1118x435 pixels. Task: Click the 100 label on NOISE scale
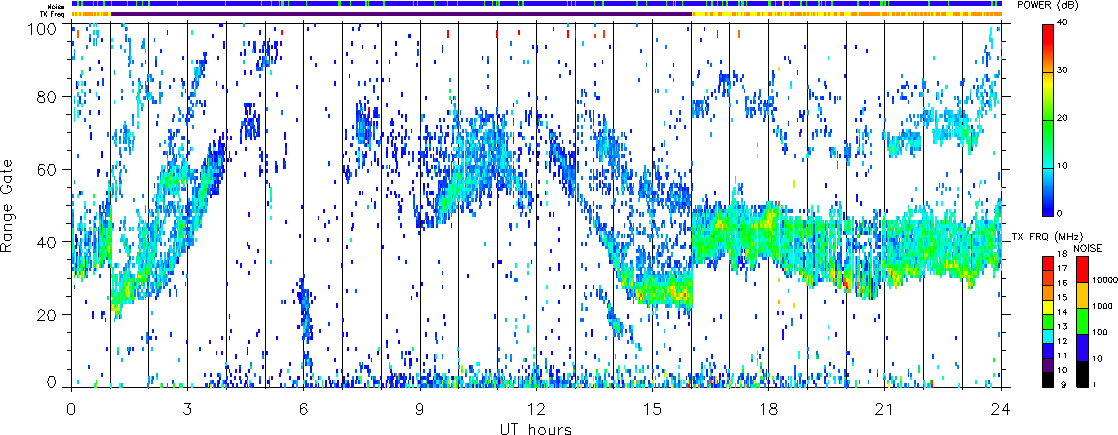tap(1099, 332)
